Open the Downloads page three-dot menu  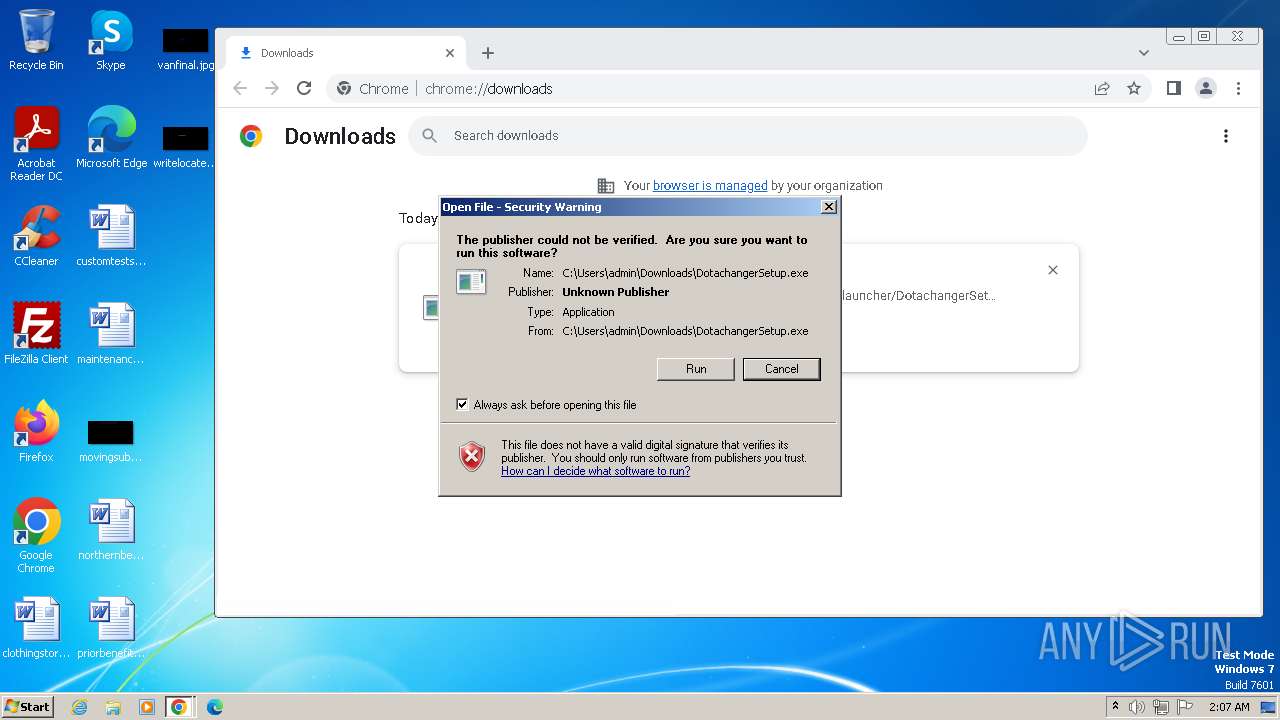coord(1226,136)
